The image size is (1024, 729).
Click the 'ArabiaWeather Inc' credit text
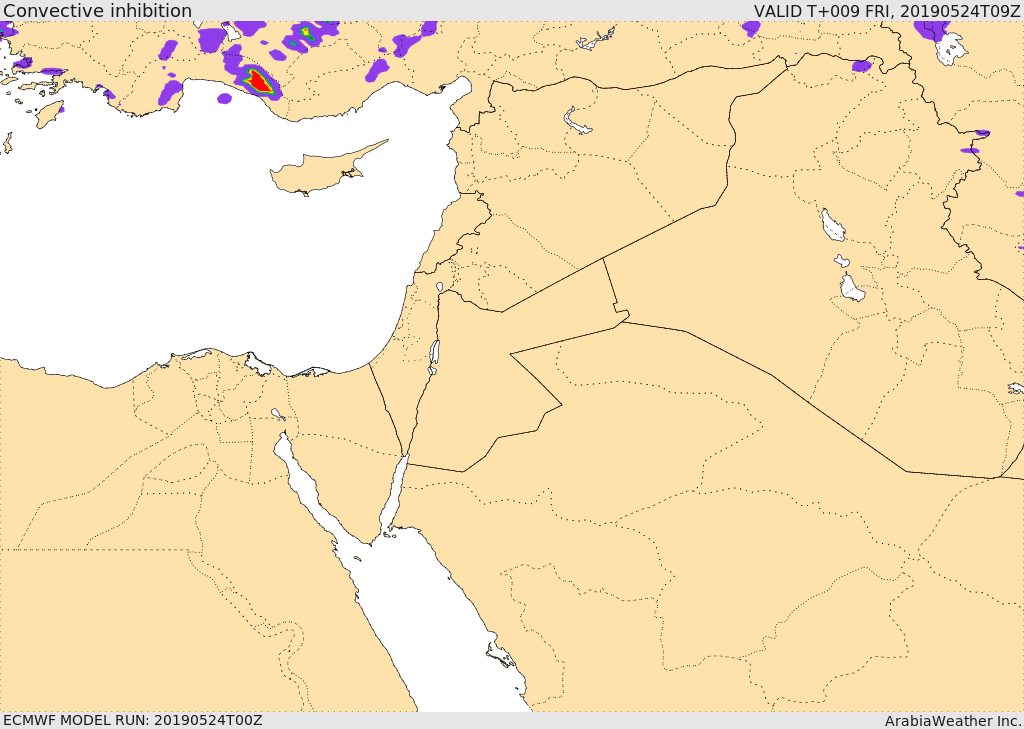[952, 720]
